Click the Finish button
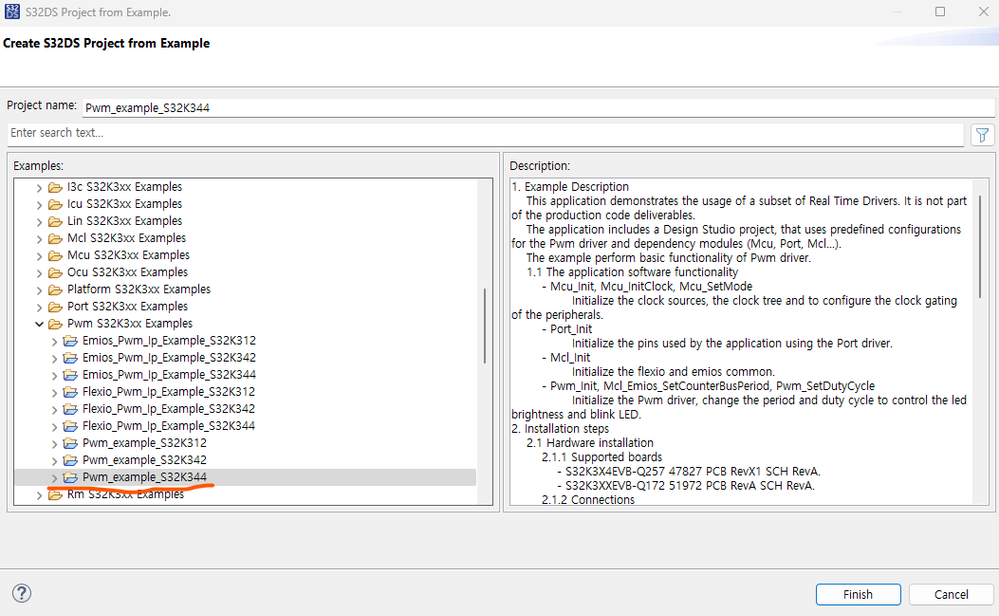This screenshot has width=999, height=616. (x=858, y=594)
